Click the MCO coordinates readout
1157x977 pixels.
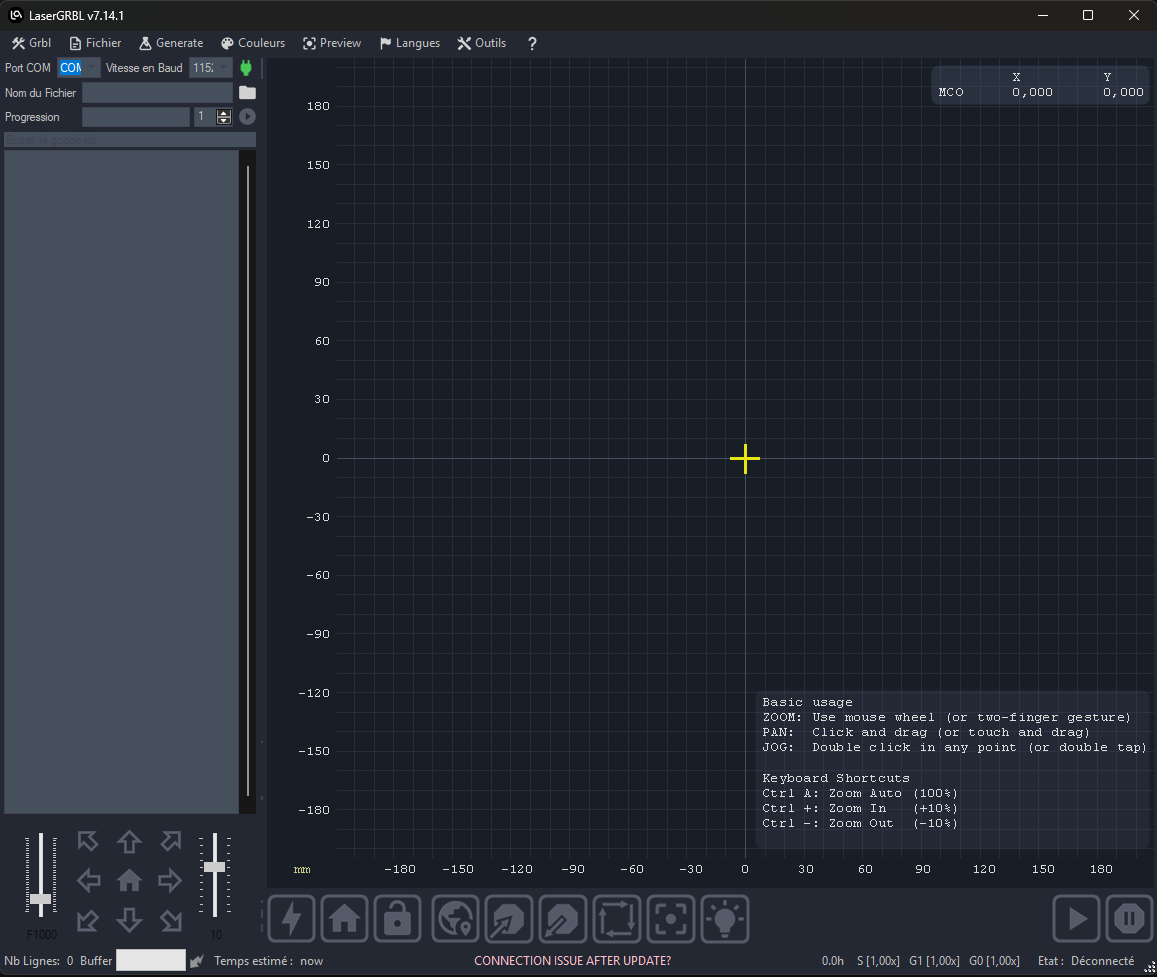(x=1041, y=85)
